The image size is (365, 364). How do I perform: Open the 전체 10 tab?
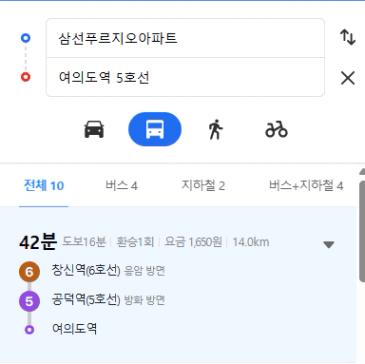point(44,186)
